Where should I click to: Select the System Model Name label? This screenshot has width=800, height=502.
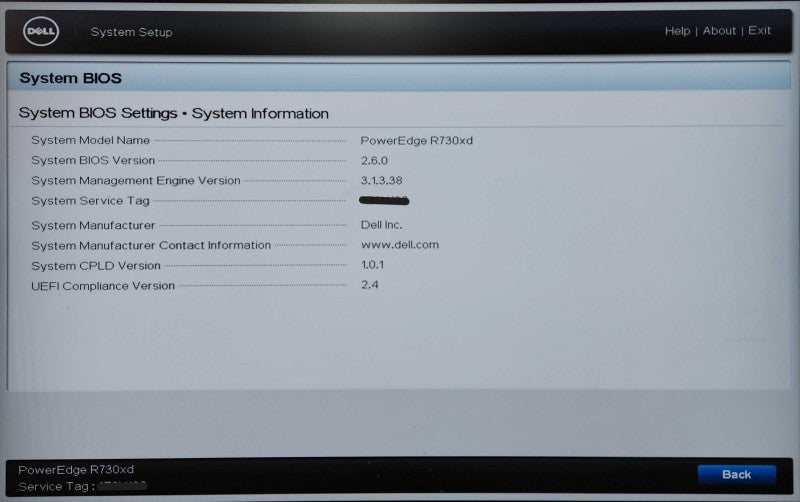[90, 140]
